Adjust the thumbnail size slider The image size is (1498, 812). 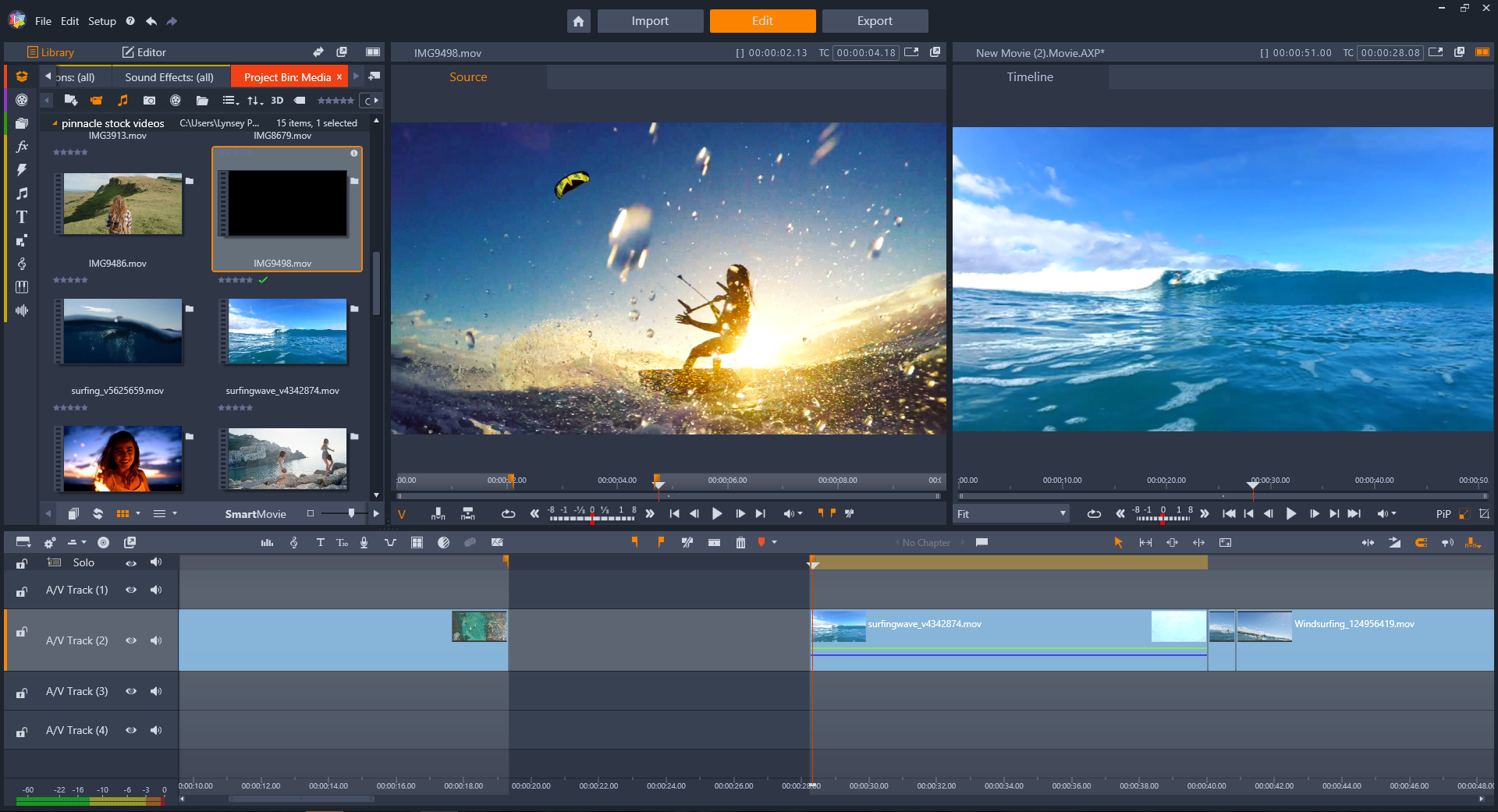pyautogui.click(x=351, y=513)
